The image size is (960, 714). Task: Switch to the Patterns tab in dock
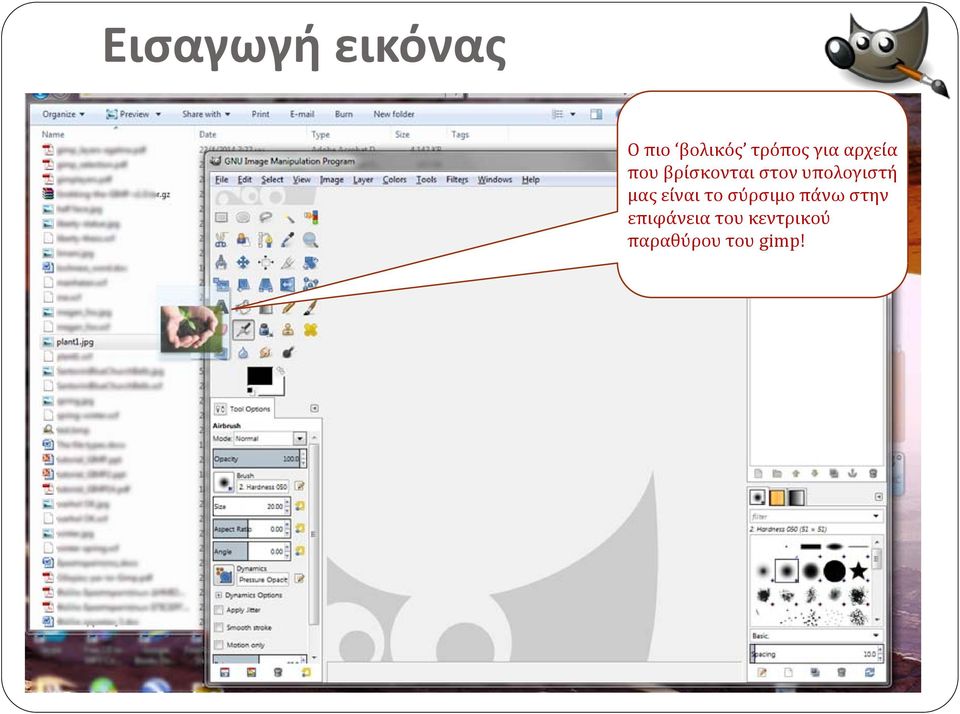click(x=777, y=497)
